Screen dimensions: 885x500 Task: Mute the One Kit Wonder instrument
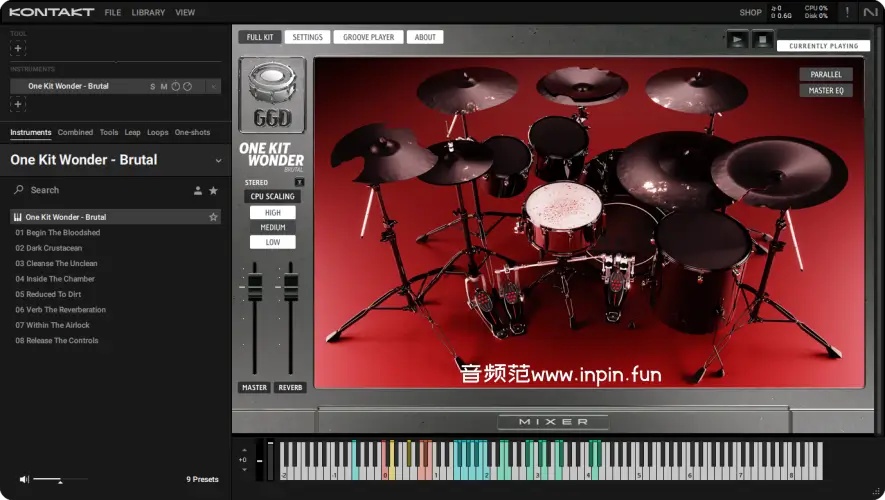coord(164,87)
